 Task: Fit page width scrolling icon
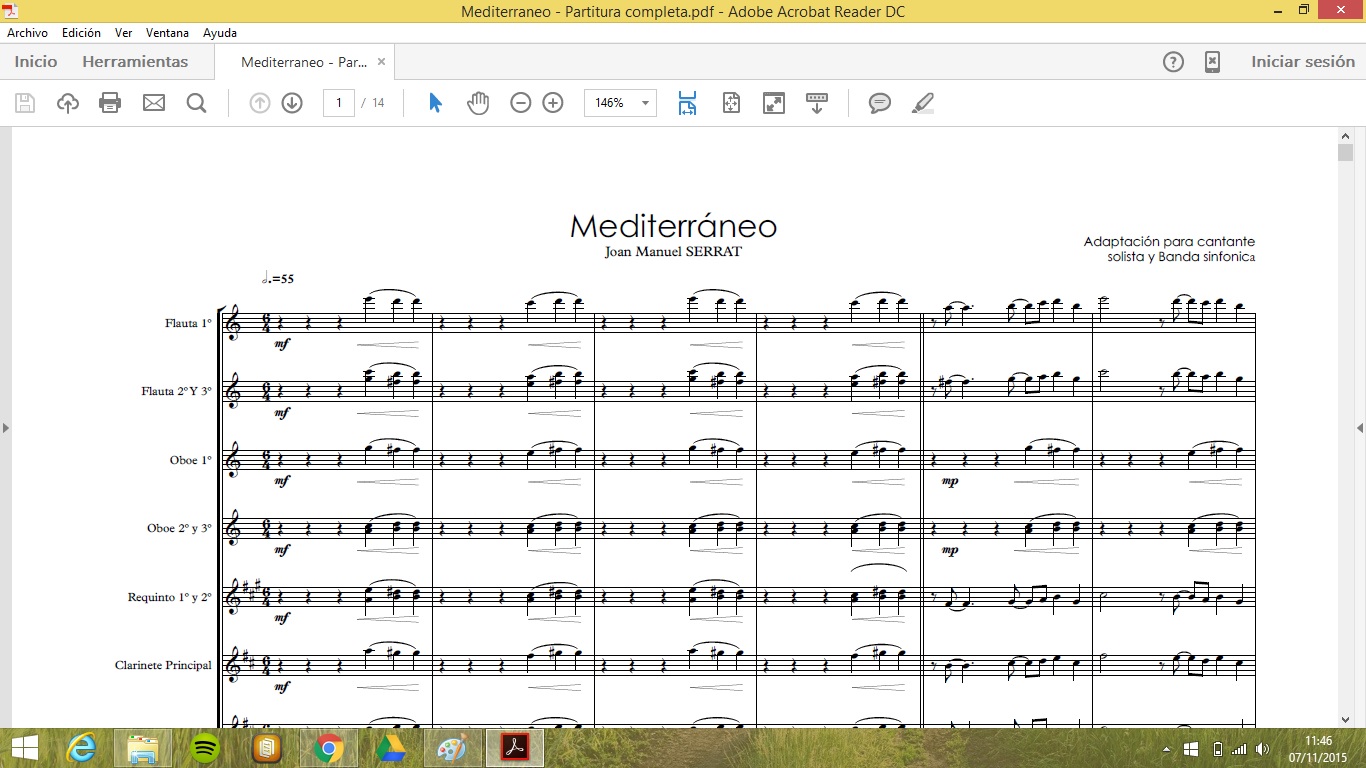(x=687, y=103)
